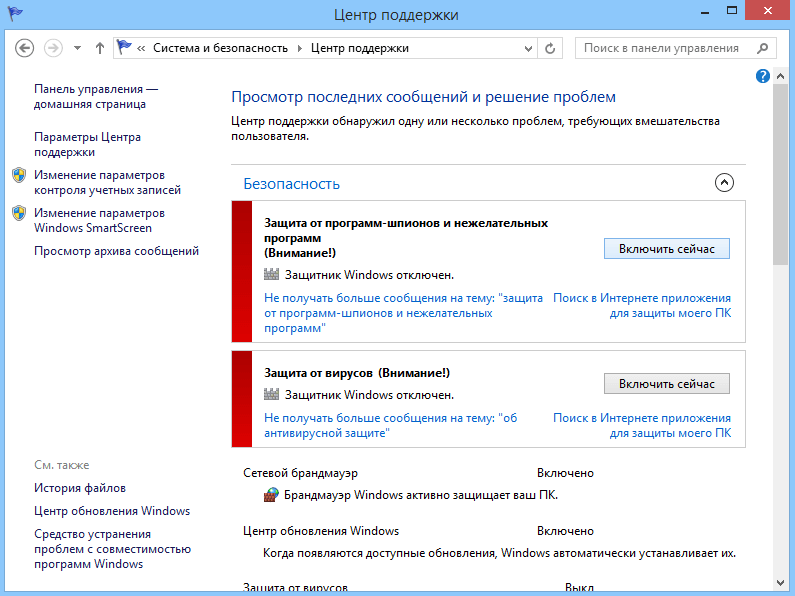Click 'Защита от вирусов (Внимание!)' heading
Screen dimensions: 795x596
click(357, 373)
